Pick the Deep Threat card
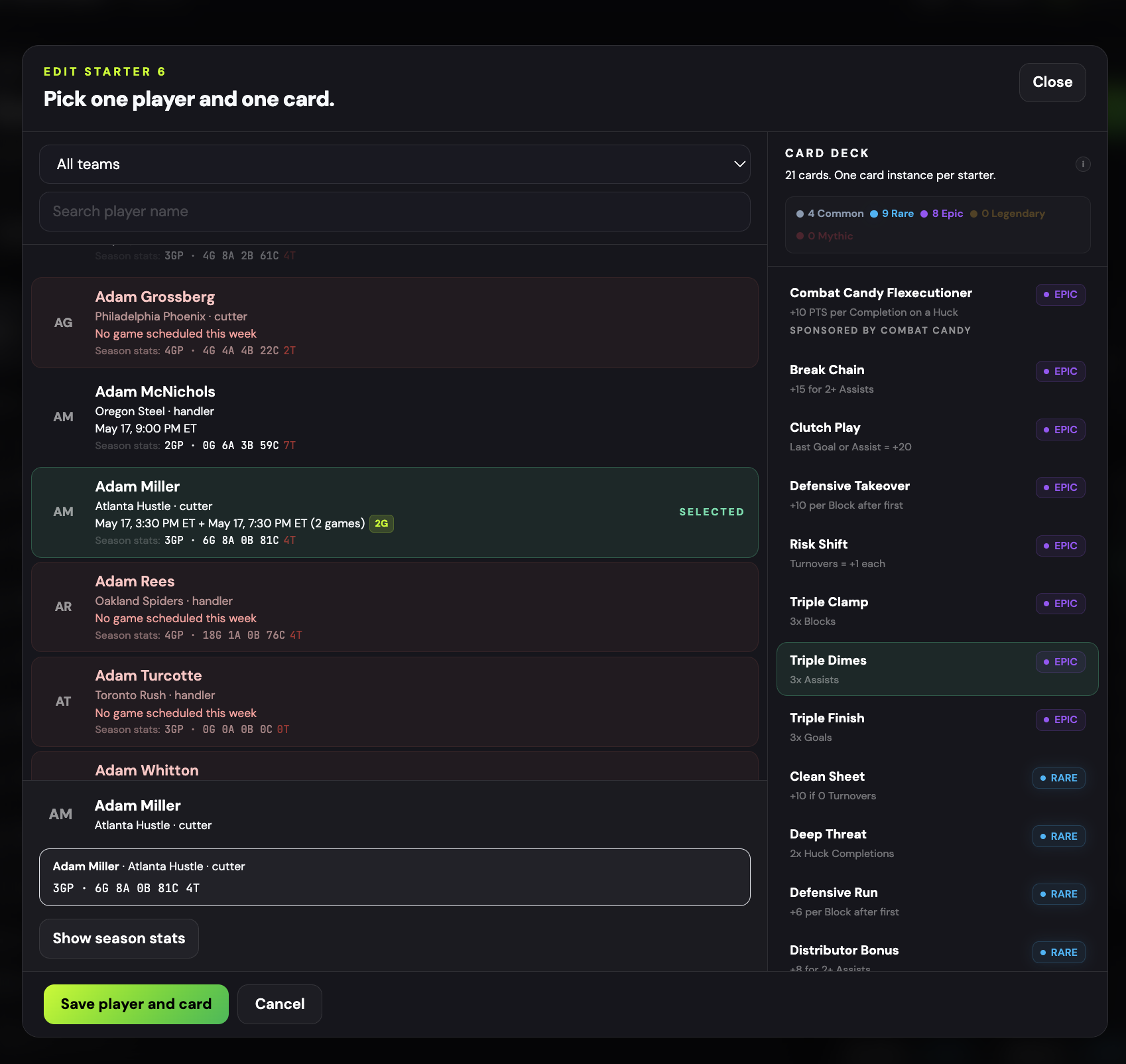 click(x=937, y=843)
